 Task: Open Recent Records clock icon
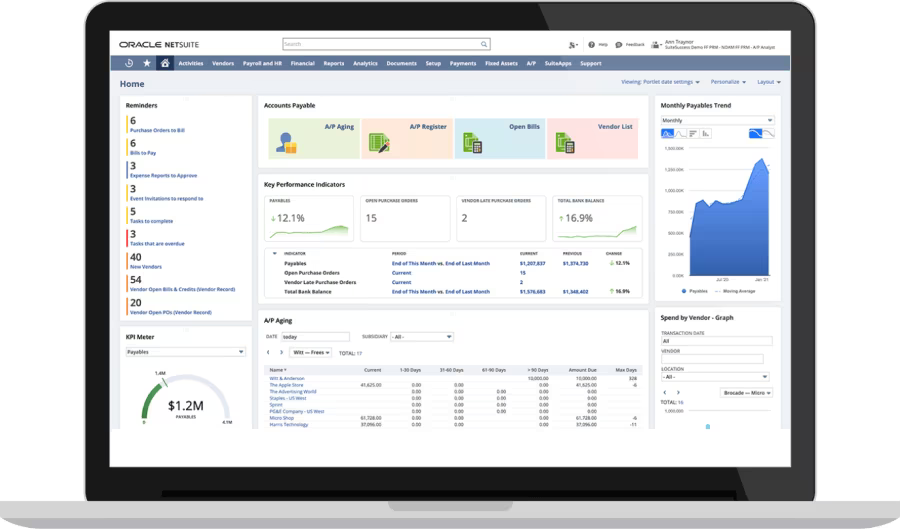[x=130, y=63]
